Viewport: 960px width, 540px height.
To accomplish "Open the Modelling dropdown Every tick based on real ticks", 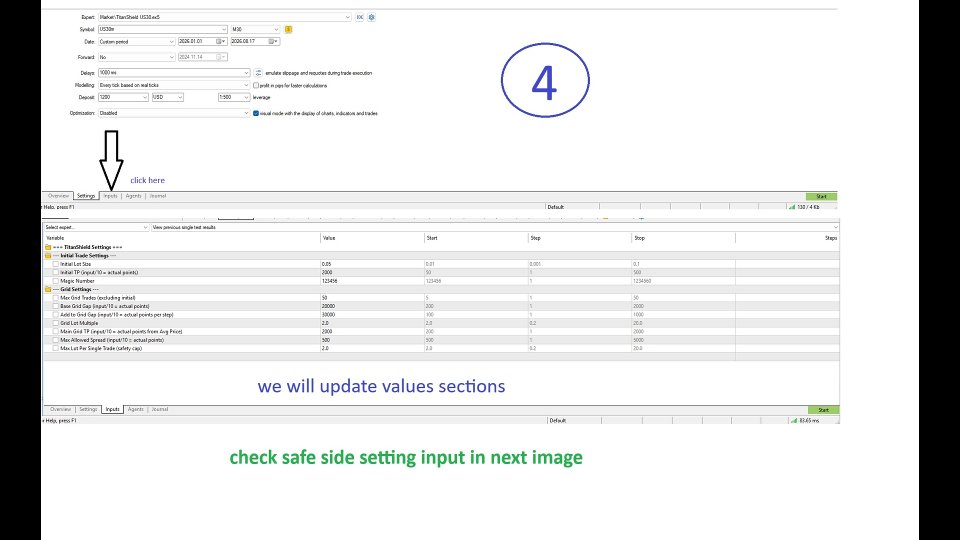I will 174,86.
